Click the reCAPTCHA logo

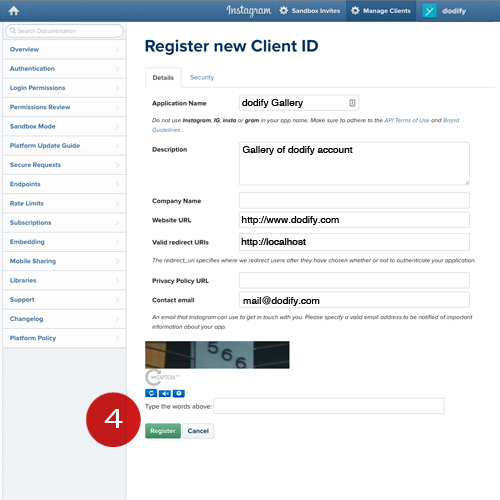[x=162, y=377]
